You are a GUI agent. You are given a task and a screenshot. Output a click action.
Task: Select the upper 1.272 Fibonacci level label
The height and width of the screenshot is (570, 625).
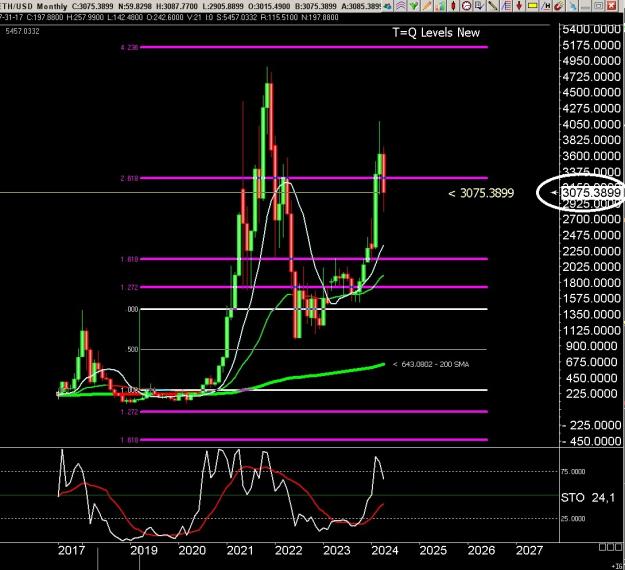[x=130, y=287]
